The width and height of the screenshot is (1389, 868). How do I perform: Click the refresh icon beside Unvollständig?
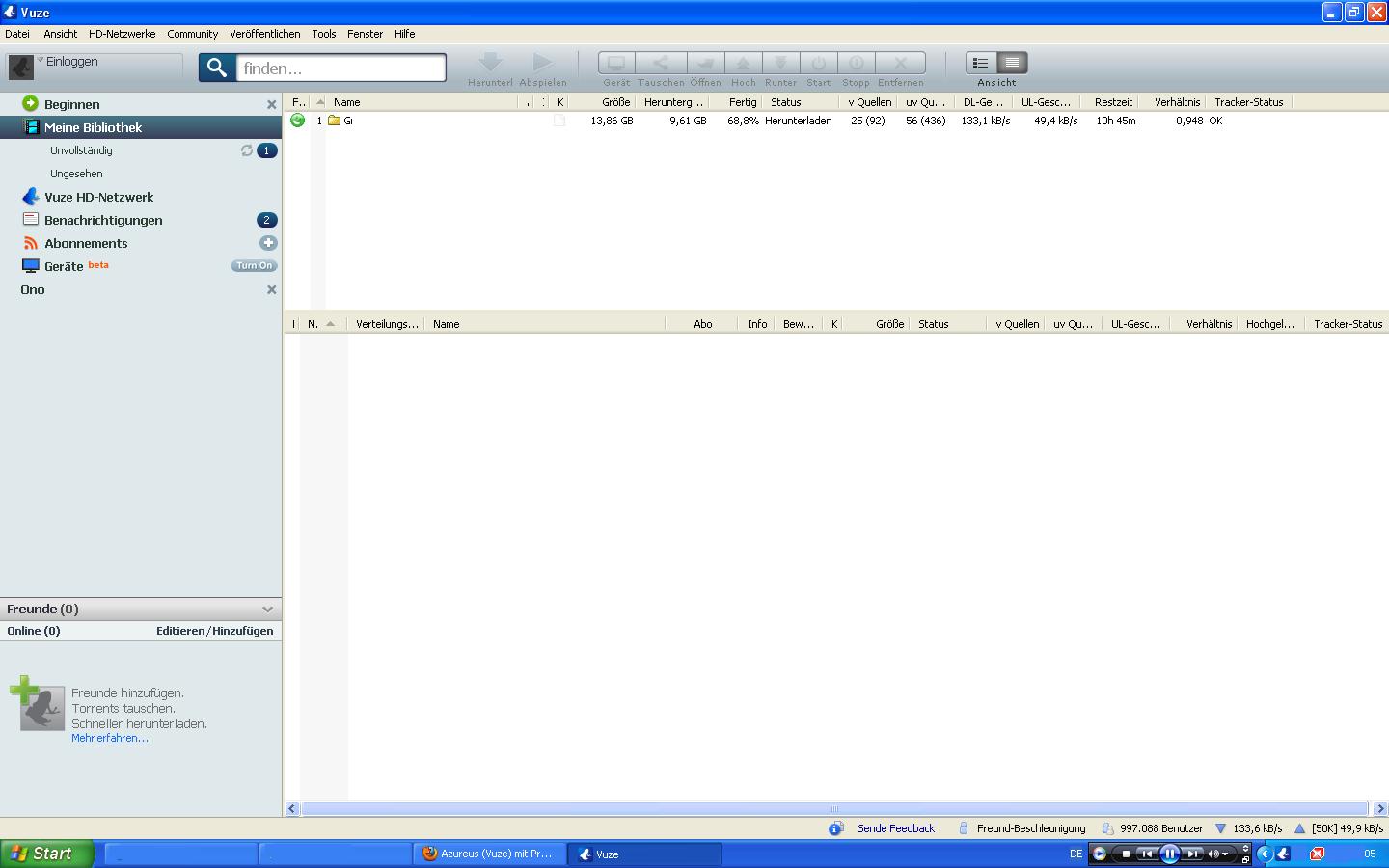click(247, 150)
